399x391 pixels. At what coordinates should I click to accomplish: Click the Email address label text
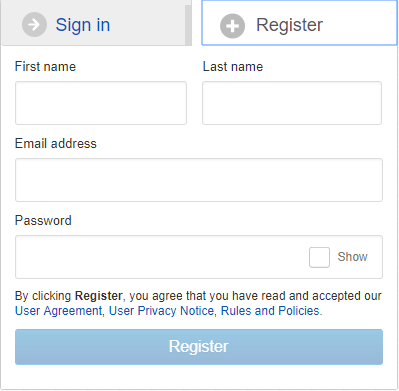click(56, 143)
